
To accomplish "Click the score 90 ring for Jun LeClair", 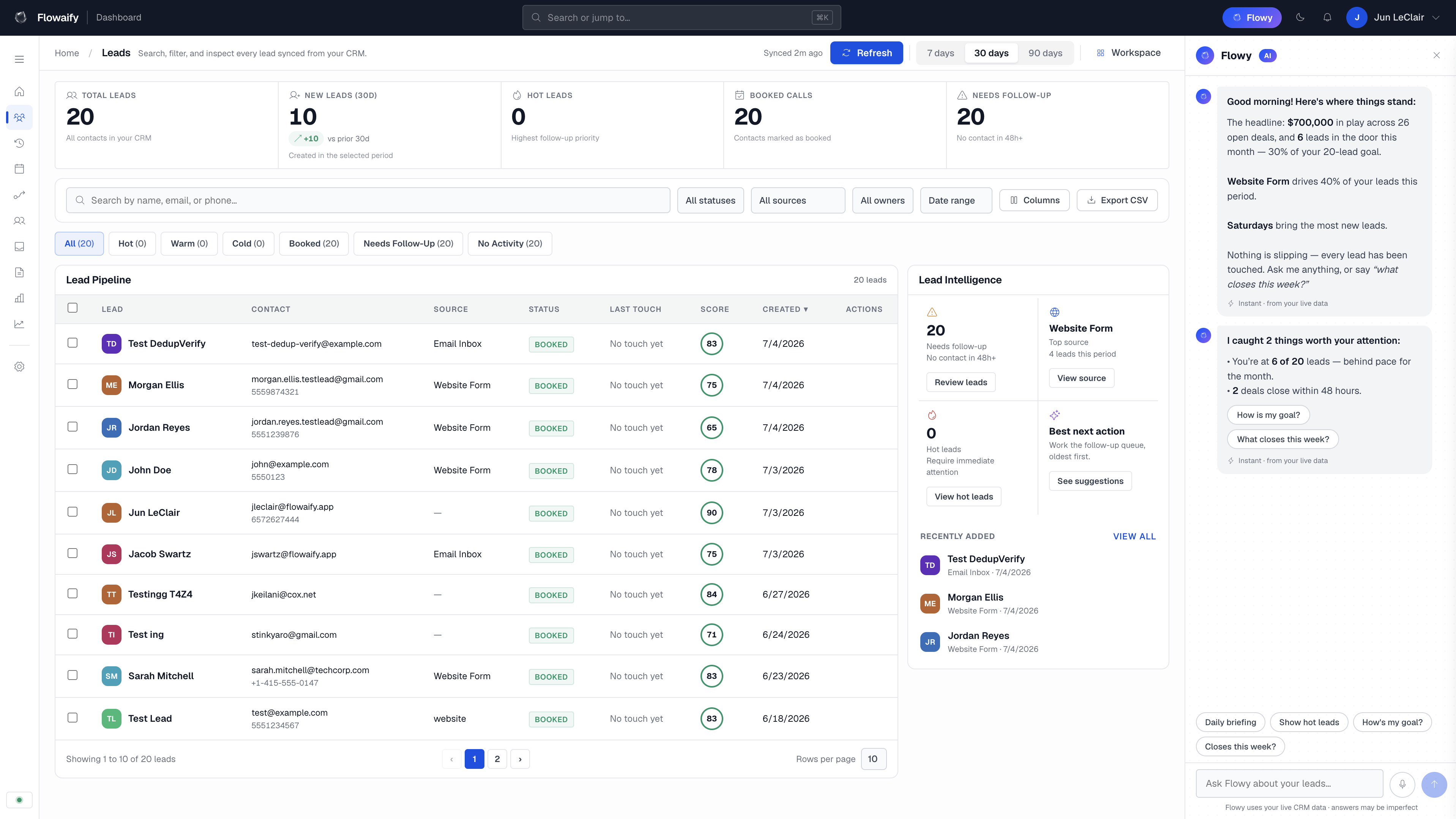I will (x=711, y=513).
